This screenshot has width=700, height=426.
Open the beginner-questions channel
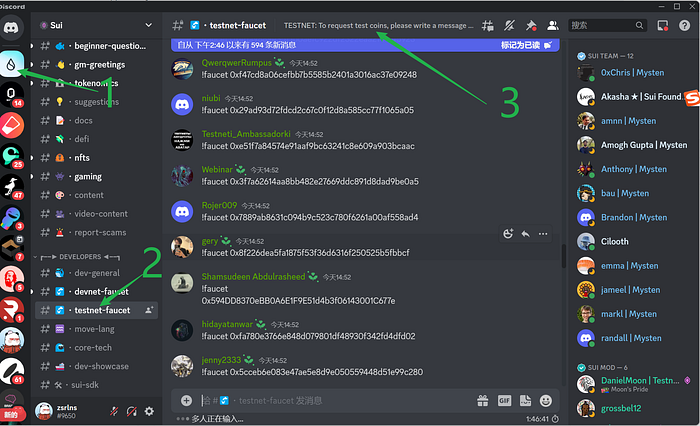(96, 46)
